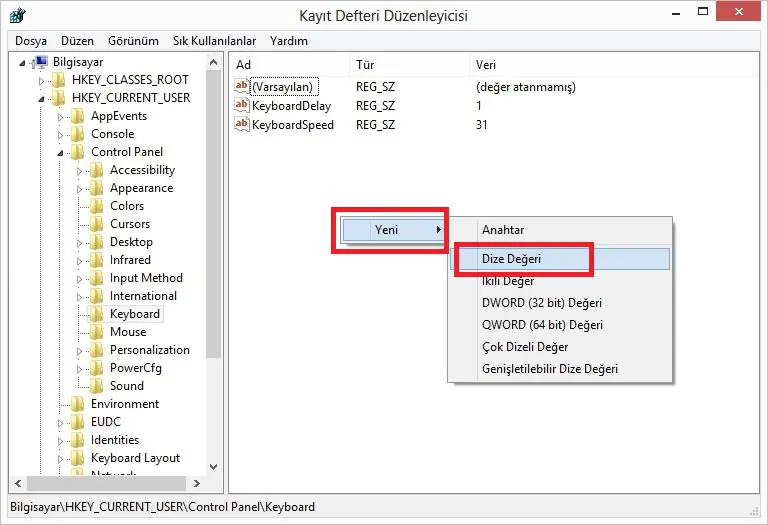Expand the Accessibility node
The height and width of the screenshot is (525, 768).
tap(79, 171)
